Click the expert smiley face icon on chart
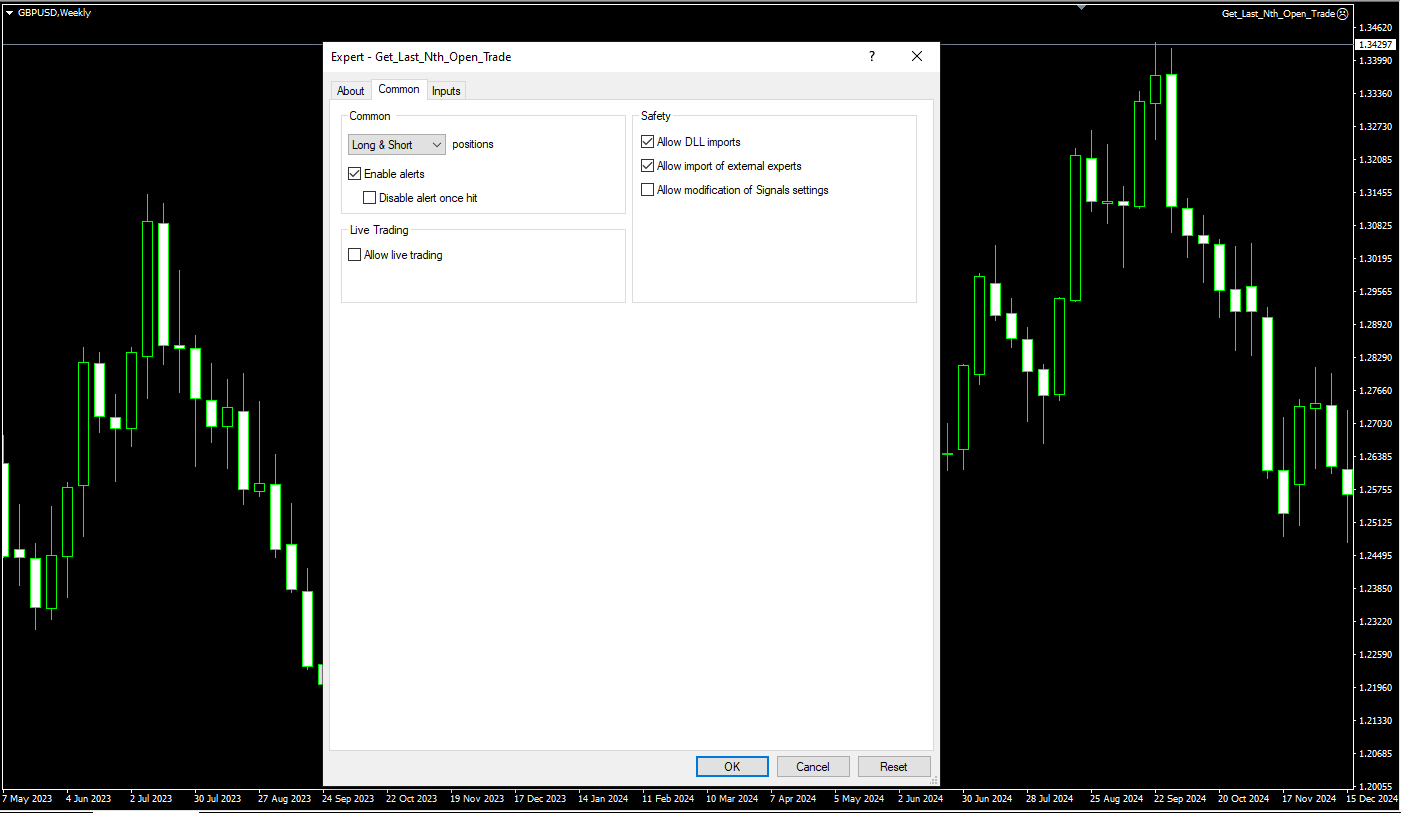The height and width of the screenshot is (813, 1401). coord(1342,14)
